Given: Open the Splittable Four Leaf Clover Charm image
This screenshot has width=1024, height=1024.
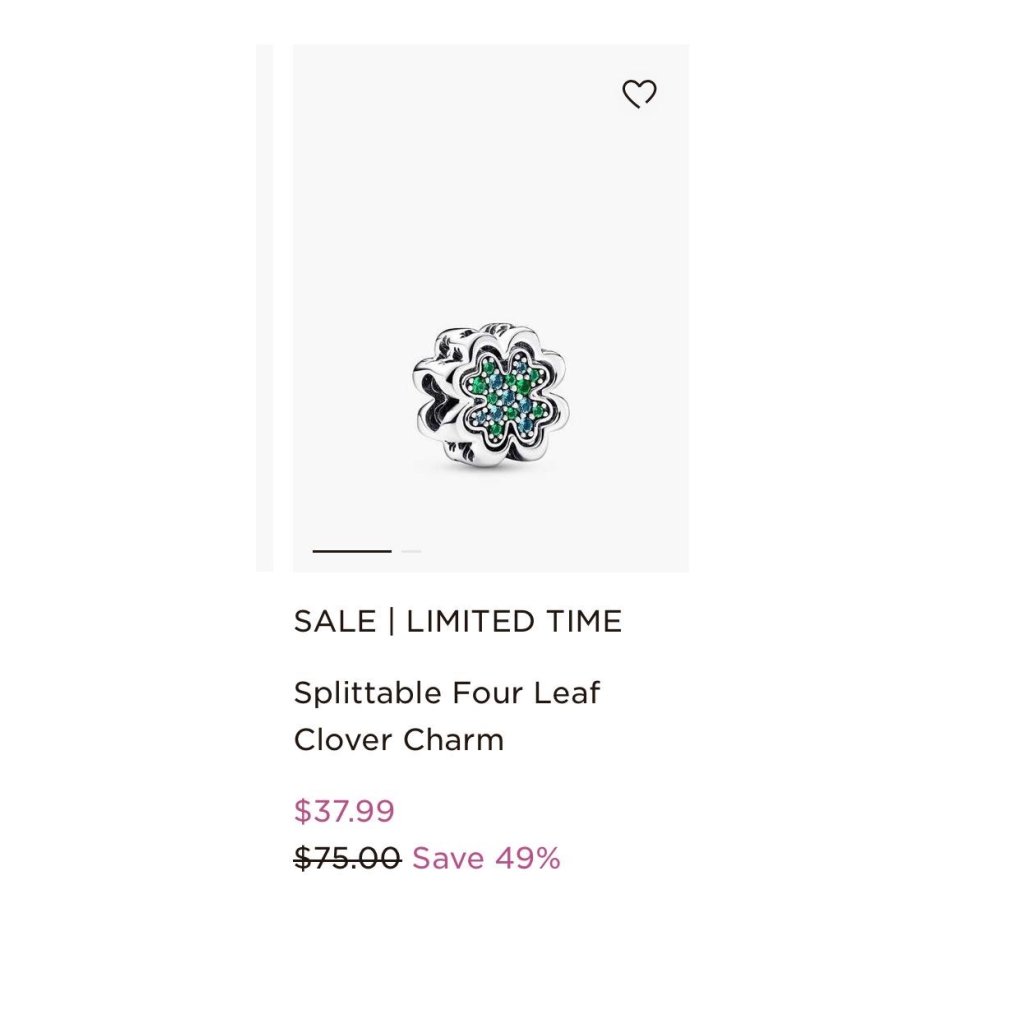Looking at the screenshot, I should click(490, 308).
